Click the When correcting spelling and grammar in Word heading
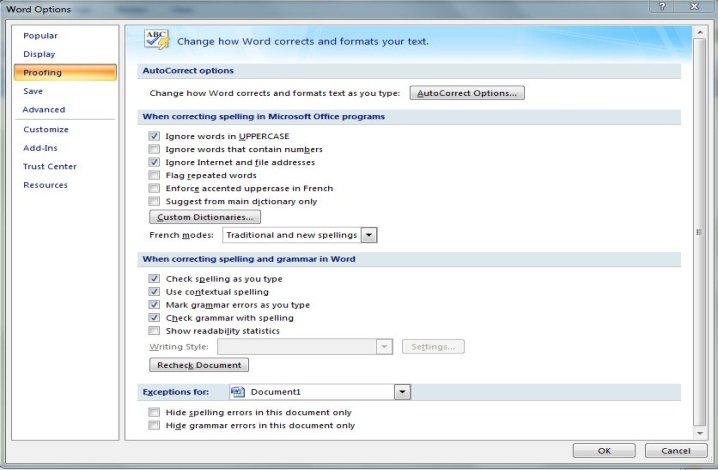Screen dimensions: 718x470 click(249, 259)
